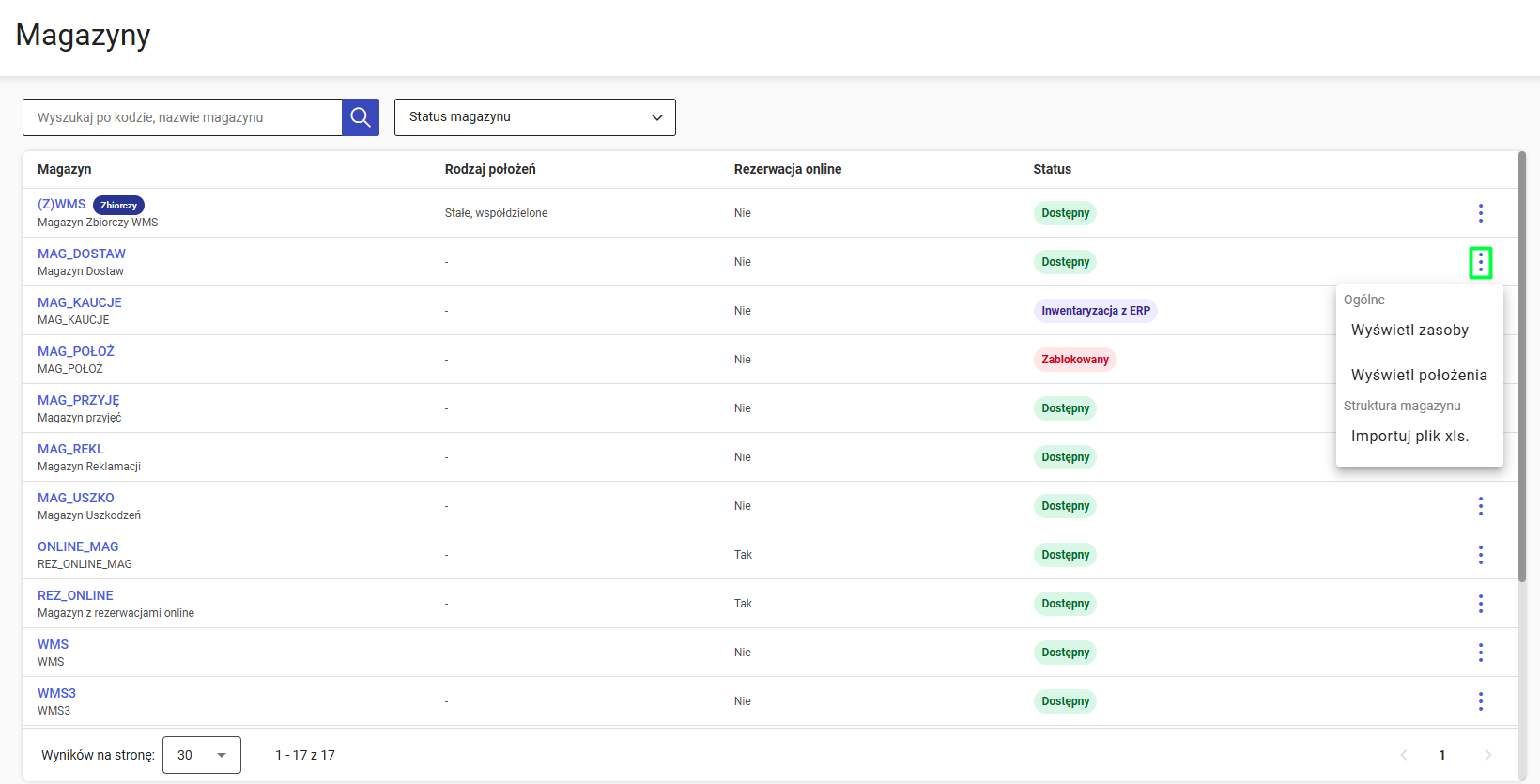Viewport: 1540px width, 784px height.
Task: Click the vertical table scrollbar
Action: coord(1521,366)
